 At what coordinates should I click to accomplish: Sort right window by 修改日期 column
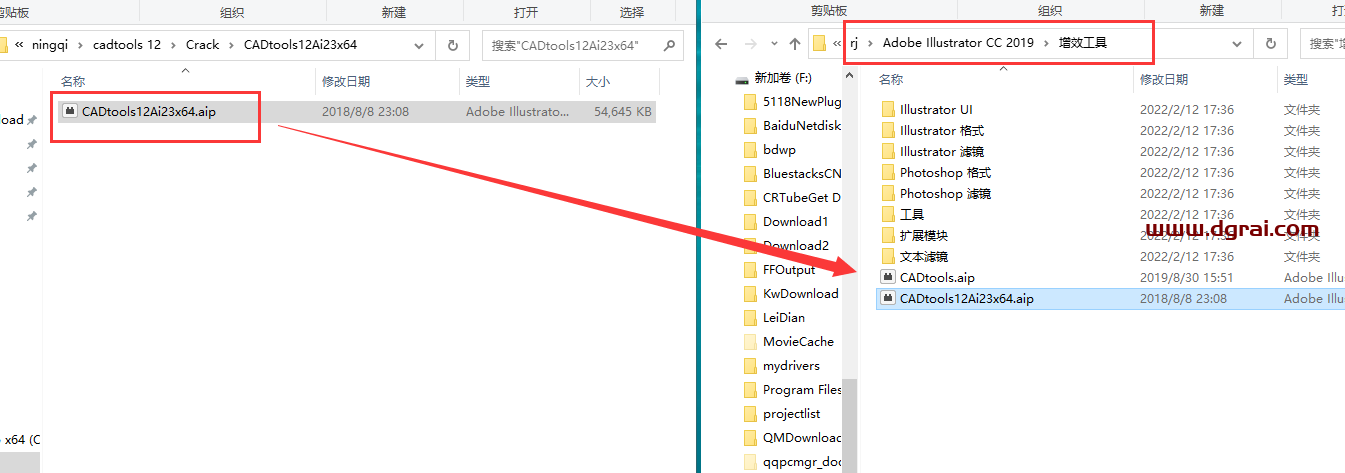pyautogui.click(x=1164, y=79)
